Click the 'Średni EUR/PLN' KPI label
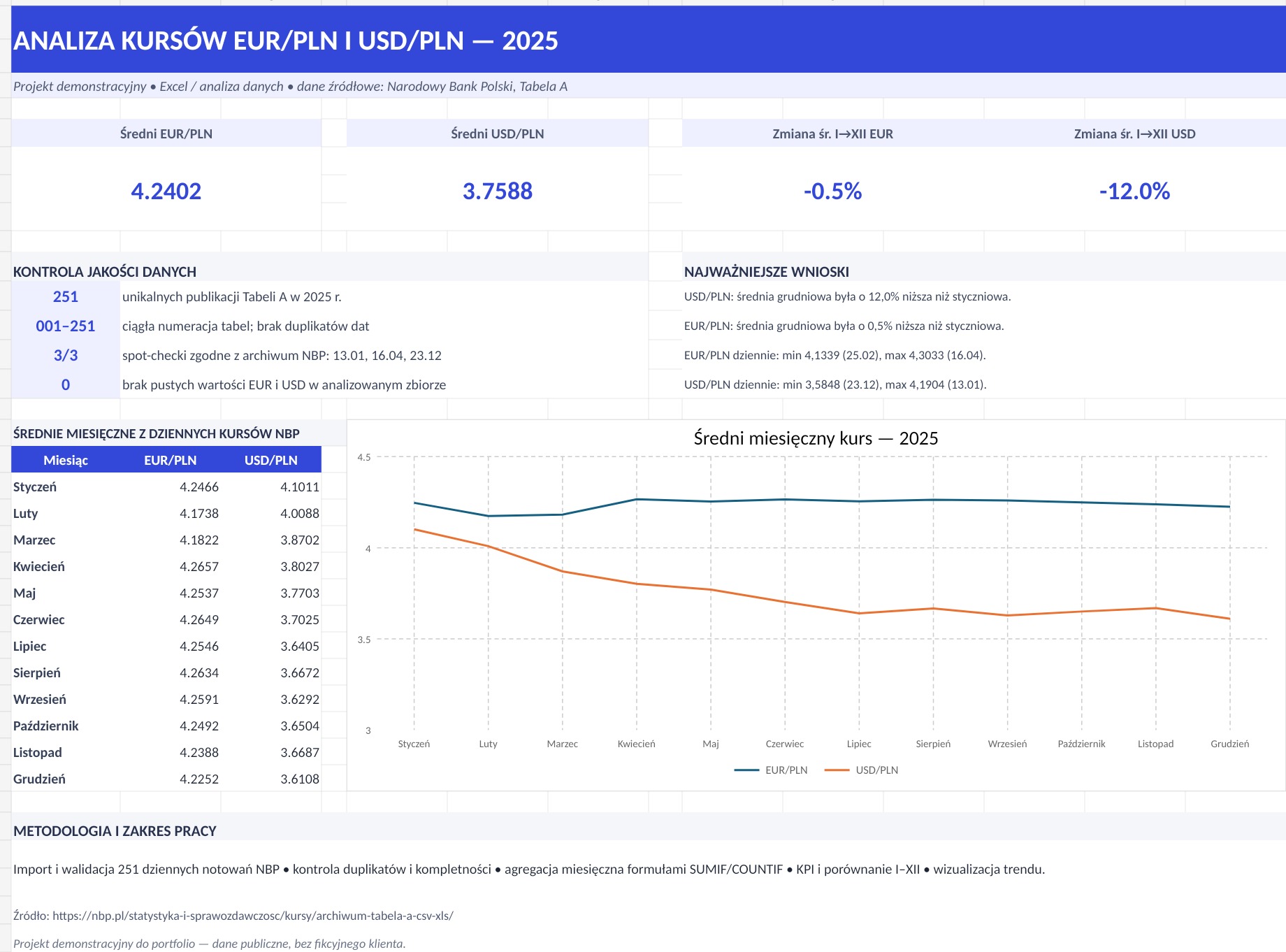Screen dimensions: 1286x952 pos(166,134)
